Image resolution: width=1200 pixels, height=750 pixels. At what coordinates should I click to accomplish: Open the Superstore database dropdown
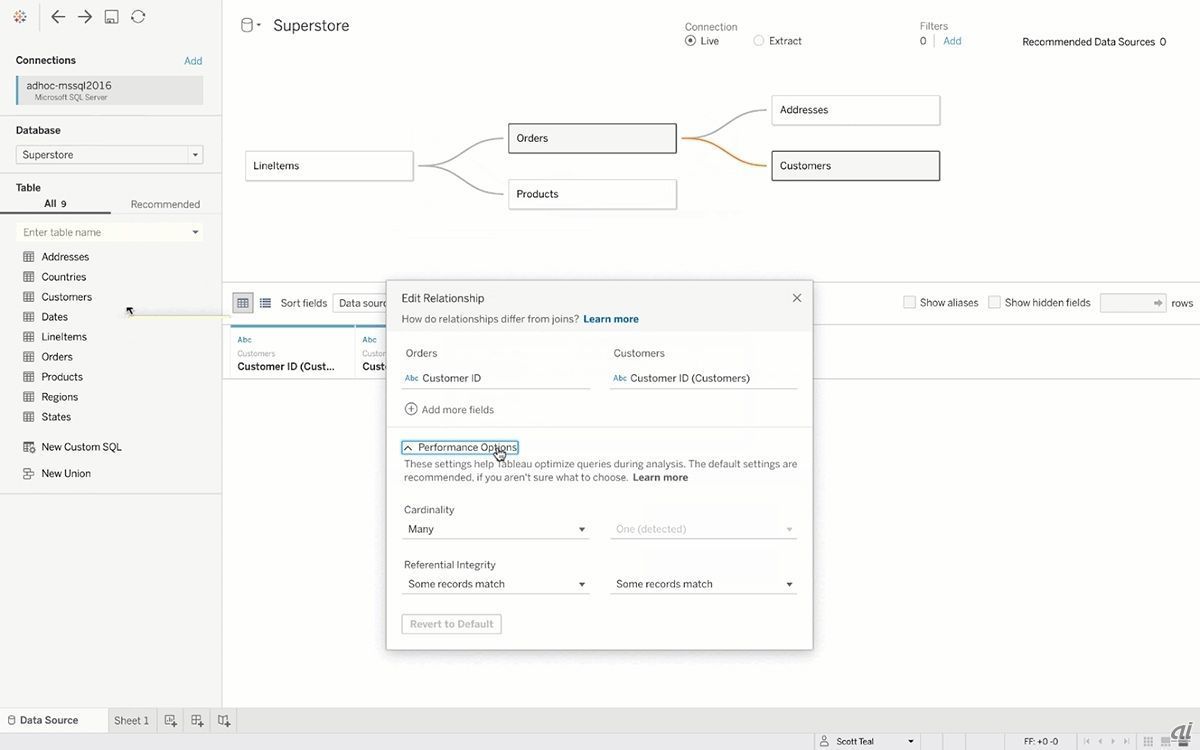pos(195,155)
